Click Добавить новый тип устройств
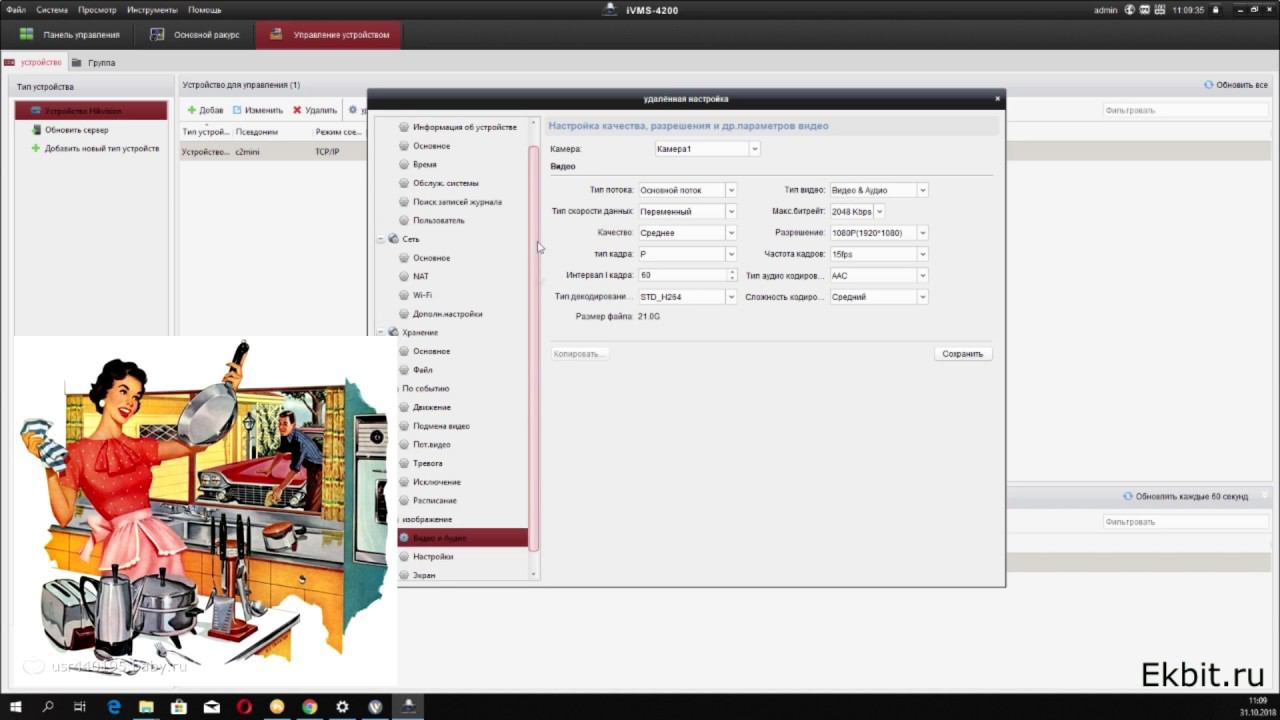The image size is (1280, 720). point(95,148)
